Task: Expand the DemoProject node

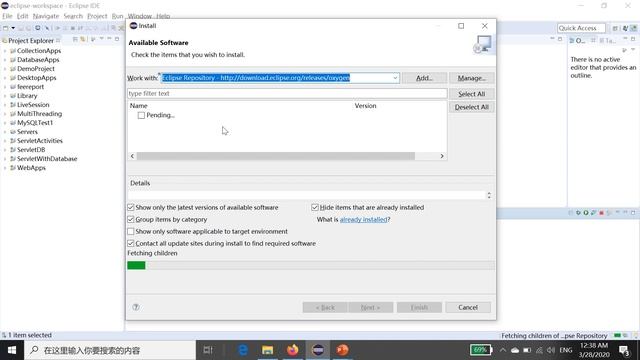Action: [5, 69]
